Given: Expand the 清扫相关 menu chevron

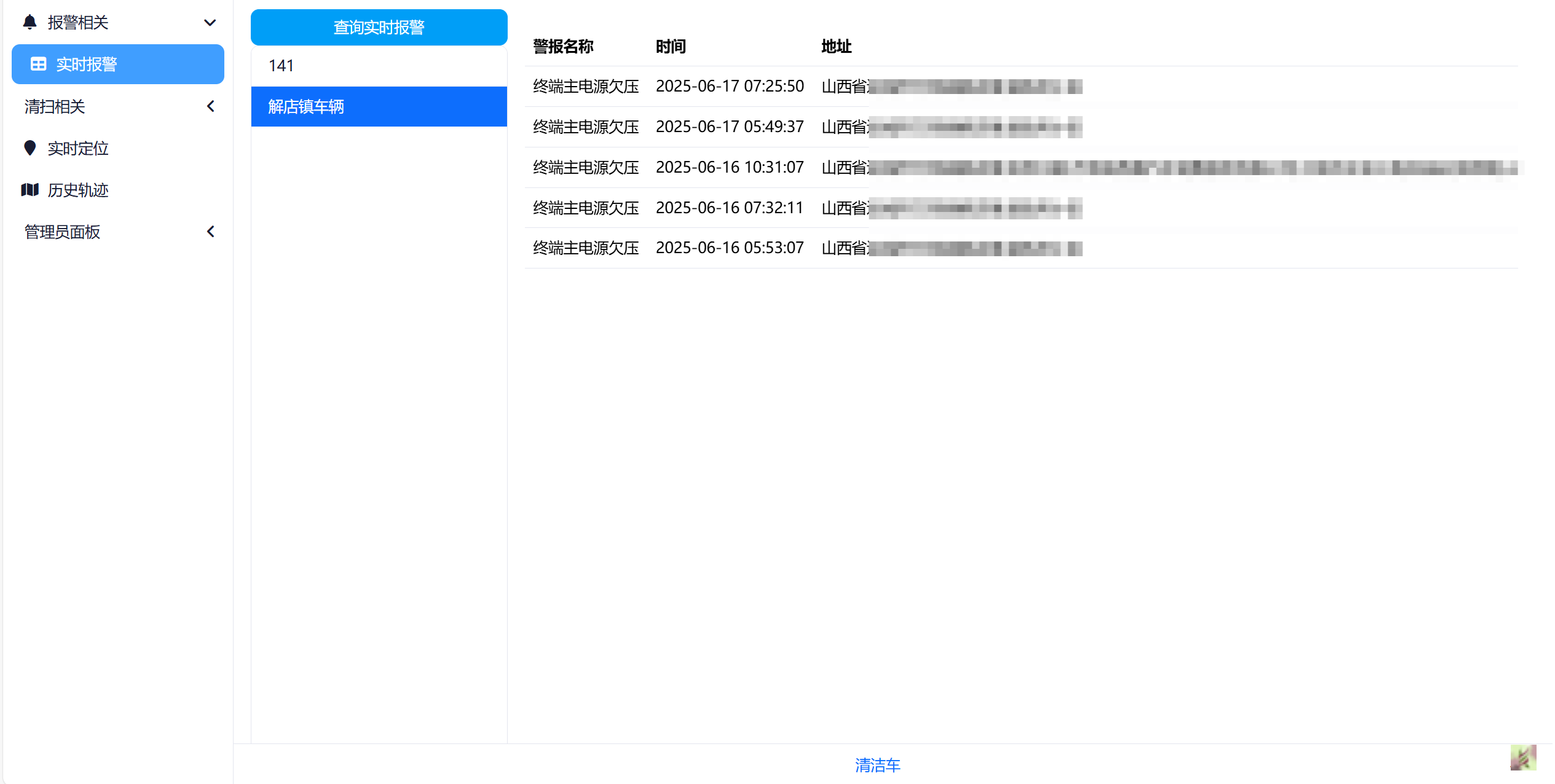Looking at the screenshot, I should point(211,106).
